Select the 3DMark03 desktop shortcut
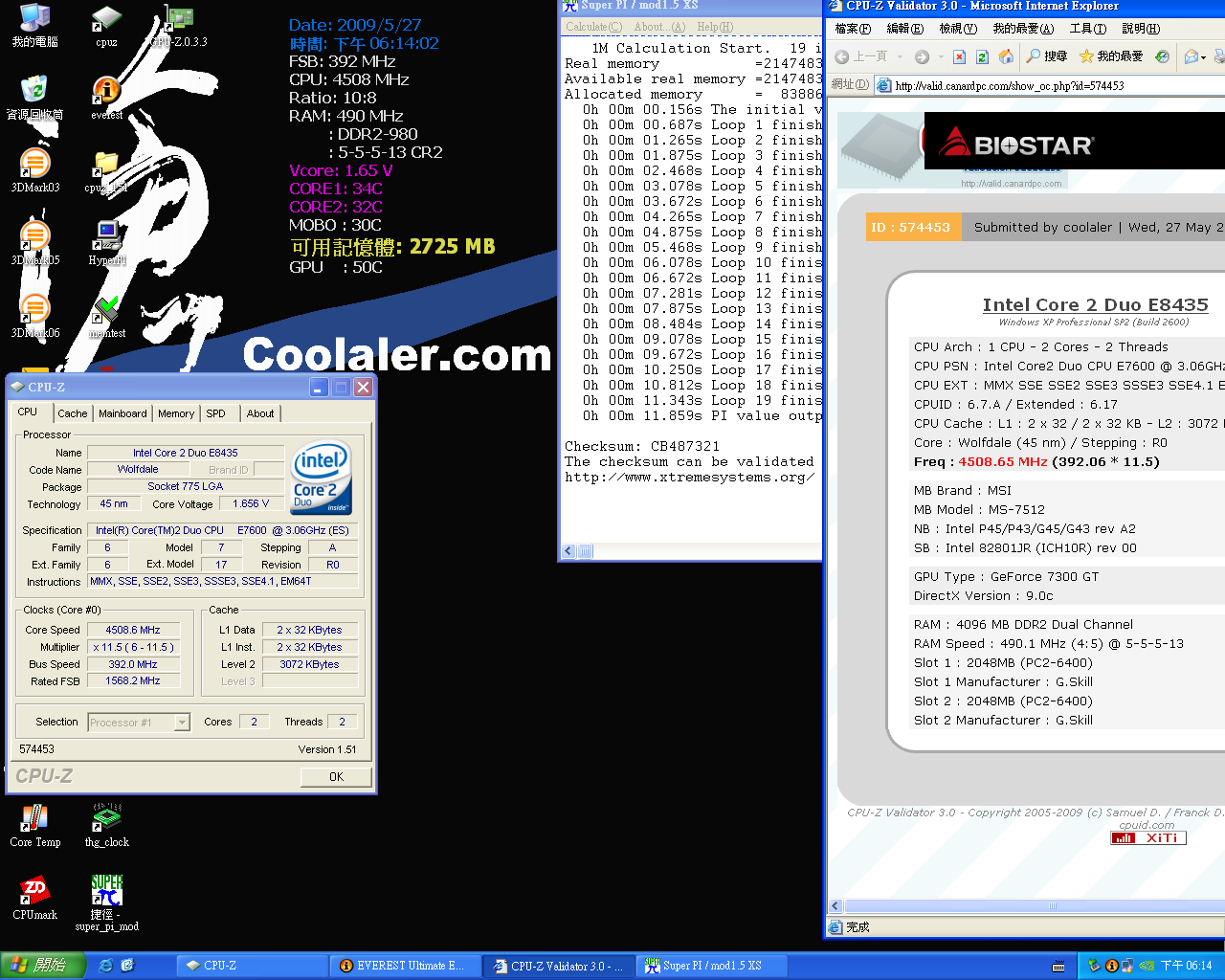The image size is (1225, 980). tap(34, 170)
